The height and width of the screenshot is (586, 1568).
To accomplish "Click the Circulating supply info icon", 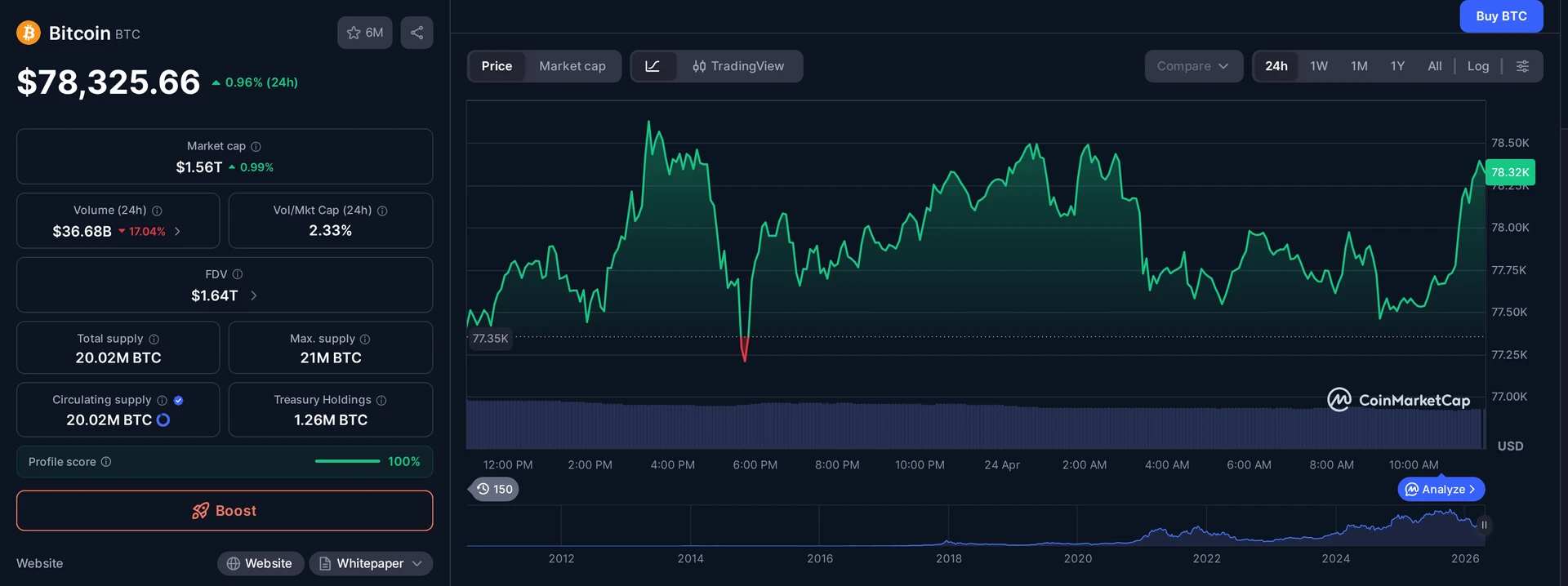I will point(162,400).
